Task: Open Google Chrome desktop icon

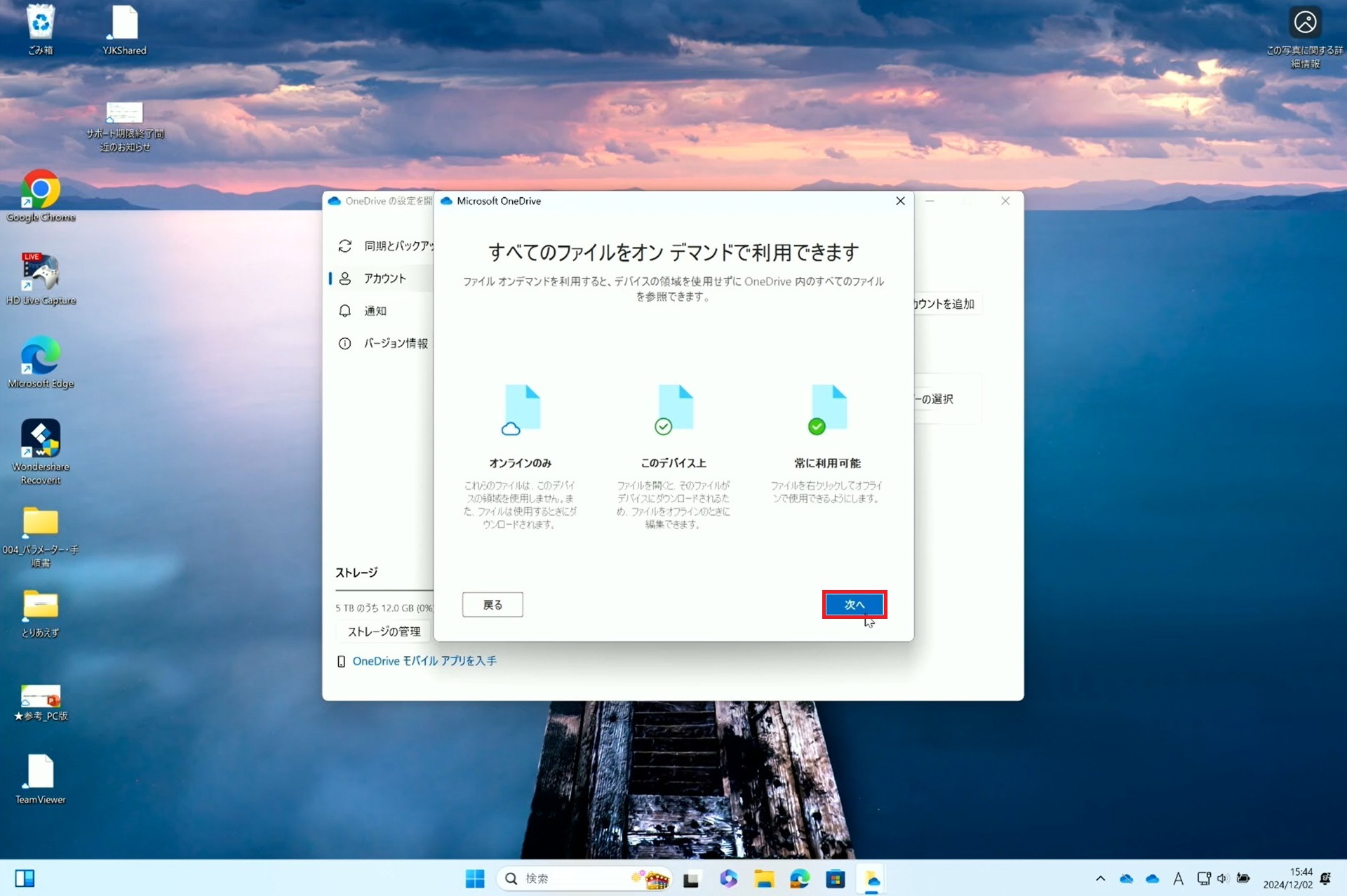Action: 40,191
